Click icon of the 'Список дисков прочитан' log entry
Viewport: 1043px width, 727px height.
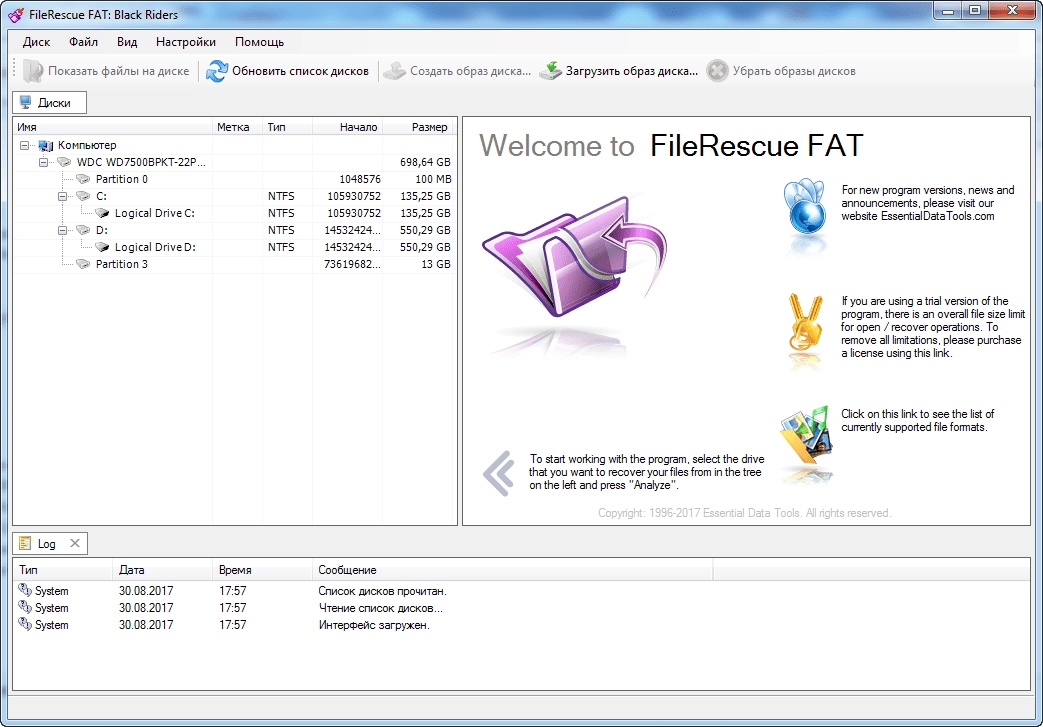click(25, 590)
